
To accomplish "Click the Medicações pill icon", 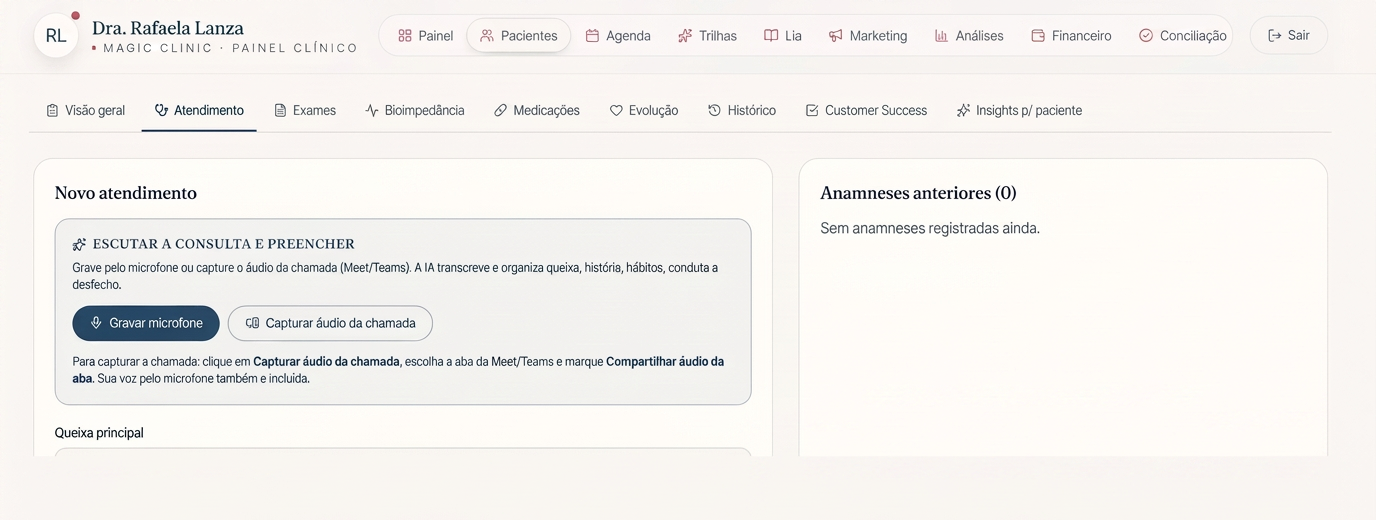I will click(x=500, y=111).
